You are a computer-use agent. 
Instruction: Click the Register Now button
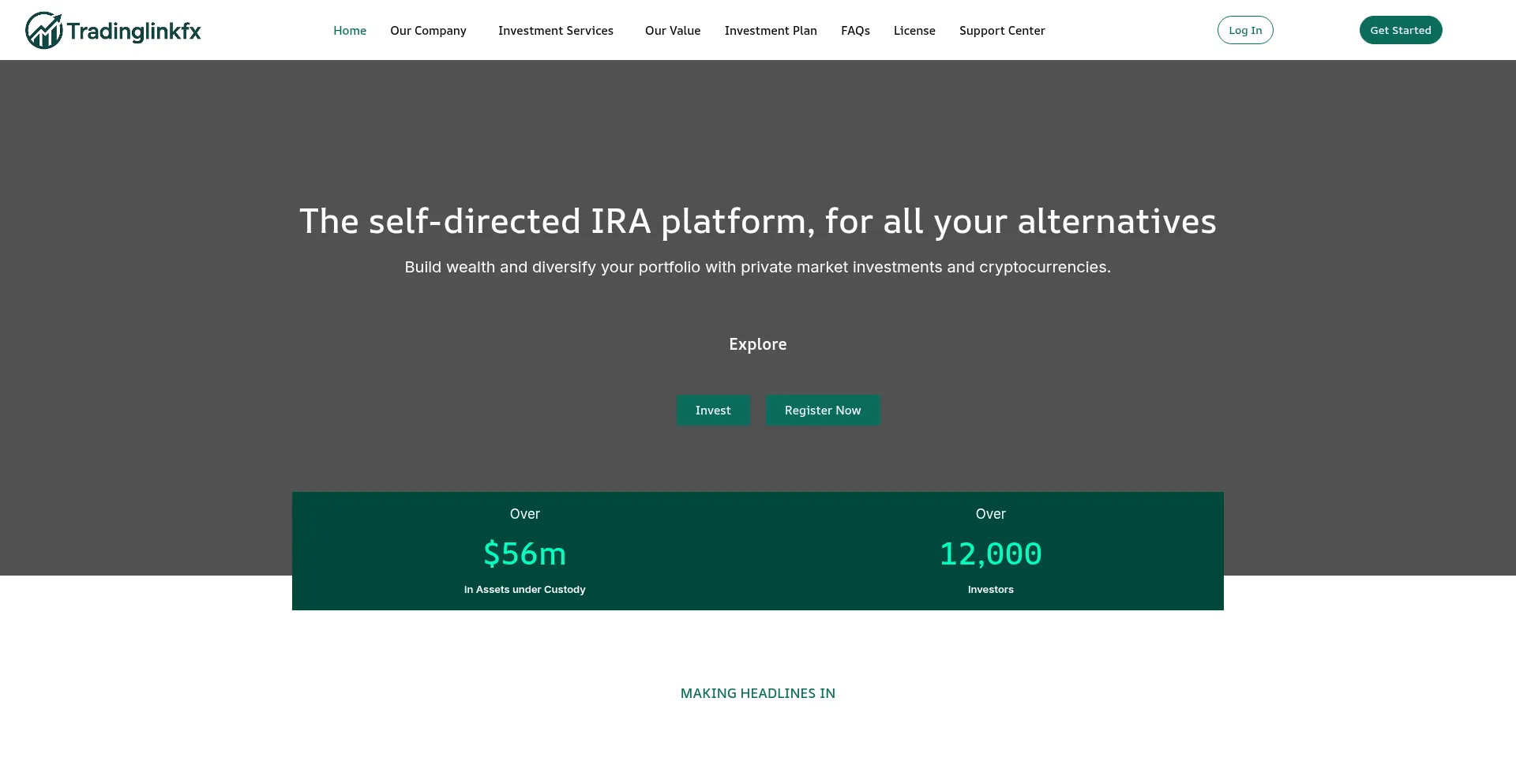click(822, 411)
